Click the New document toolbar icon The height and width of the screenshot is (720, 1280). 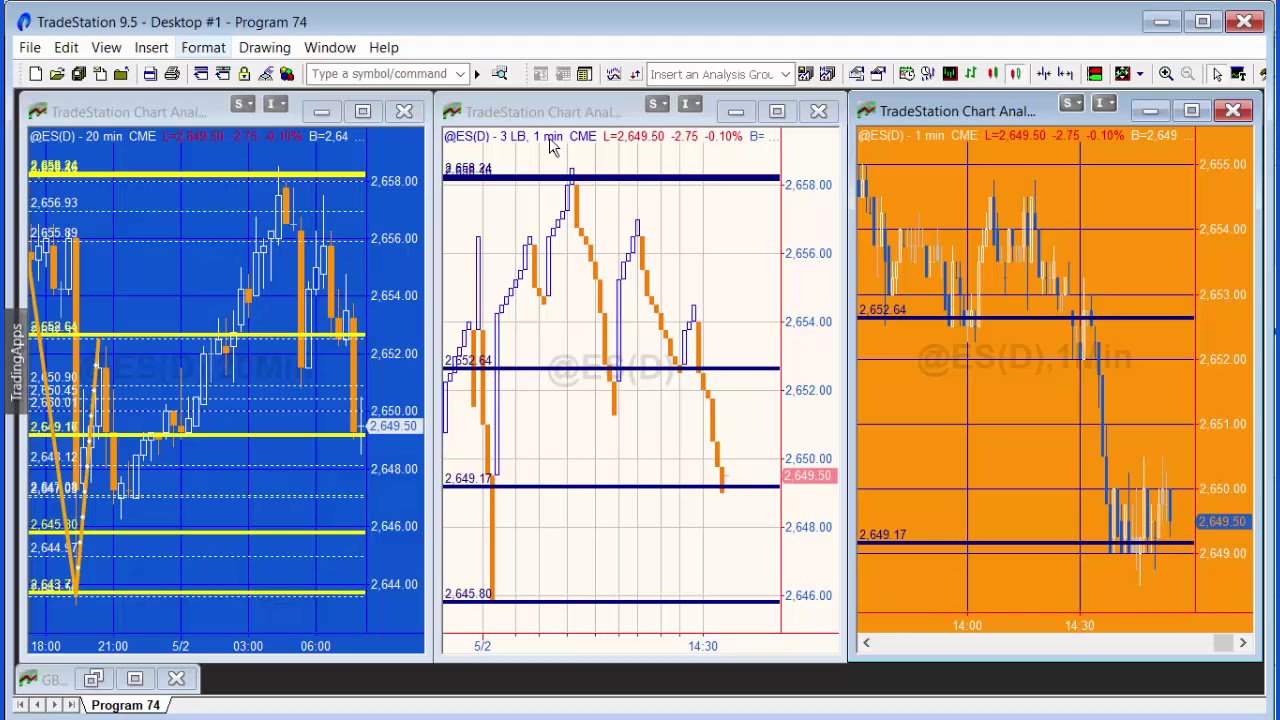pyautogui.click(x=35, y=74)
